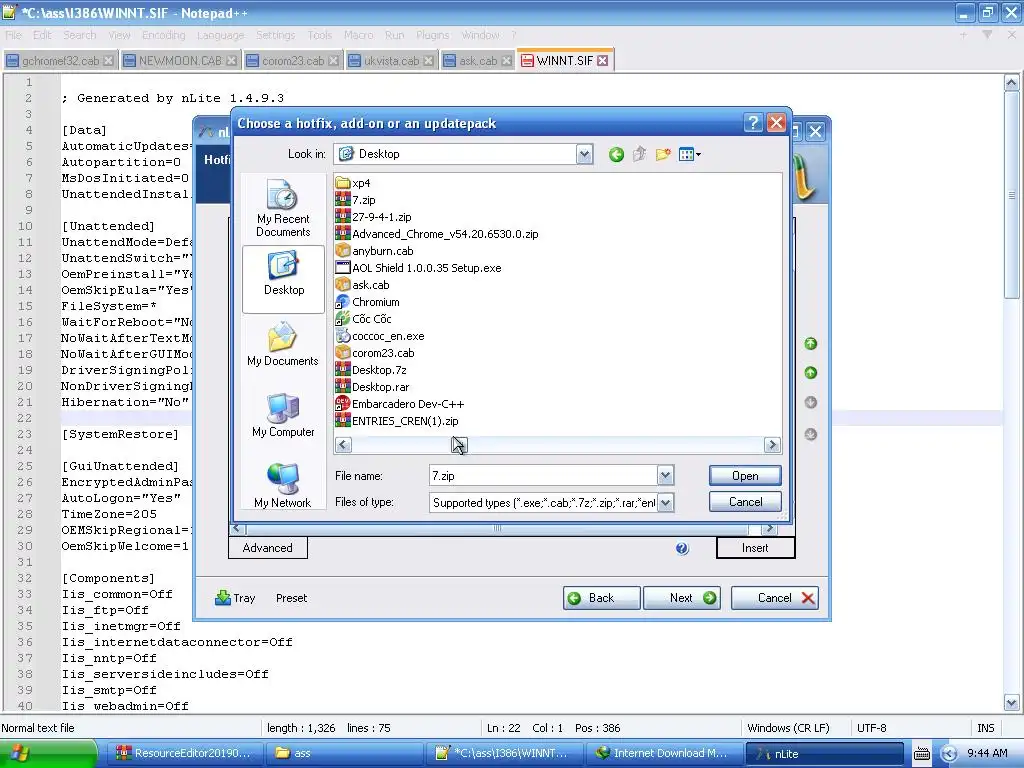The width and height of the screenshot is (1024, 768).
Task: Select the 7.zip file
Action: (356, 200)
